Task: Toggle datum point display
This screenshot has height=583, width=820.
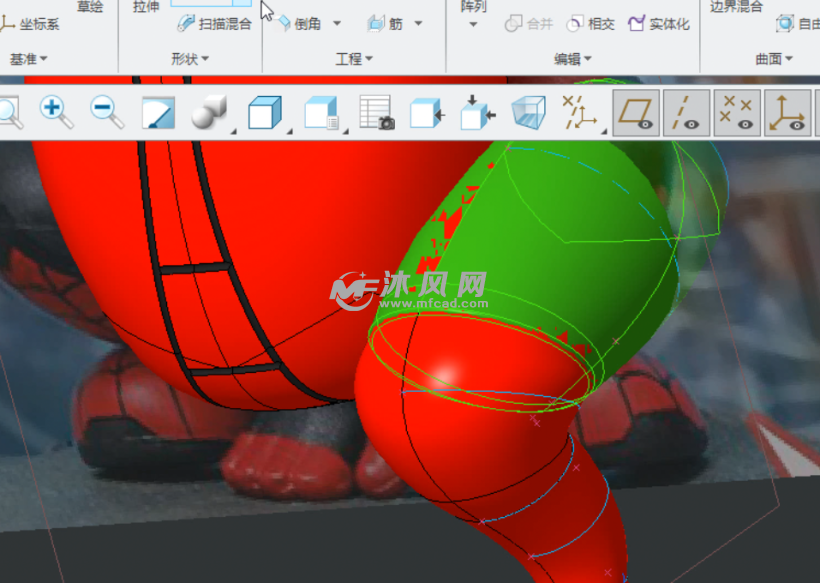Action: tap(736, 112)
